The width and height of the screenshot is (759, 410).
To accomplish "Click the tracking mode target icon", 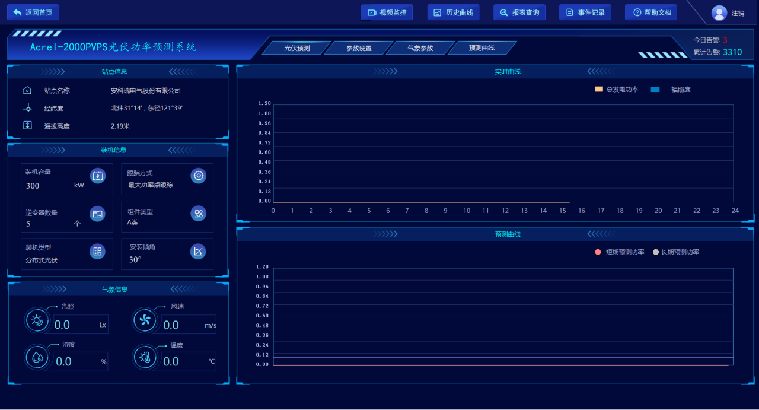I will click(198, 175).
